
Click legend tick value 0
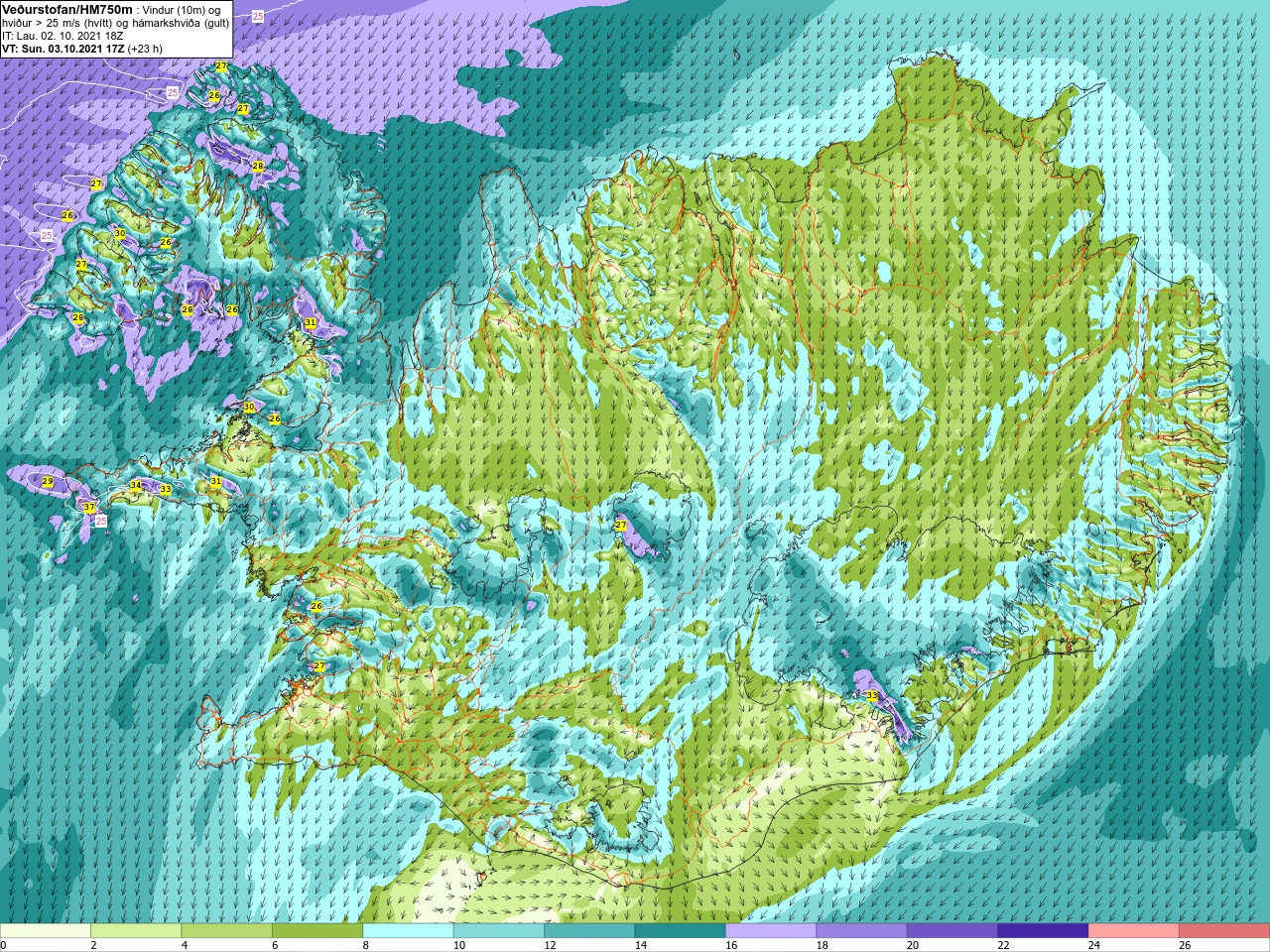3,946
